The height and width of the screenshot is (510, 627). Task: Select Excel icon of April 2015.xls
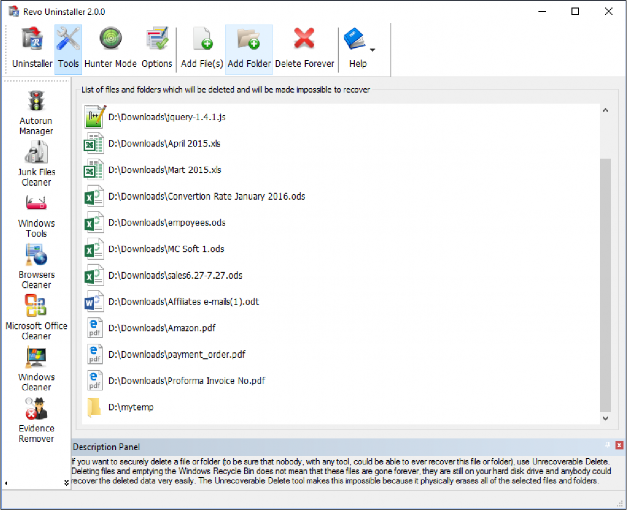tap(94, 144)
